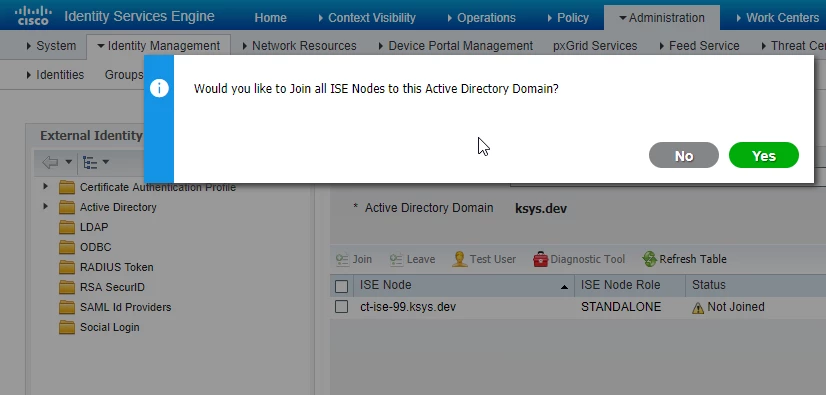Click the Test User icon

click(x=459, y=259)
